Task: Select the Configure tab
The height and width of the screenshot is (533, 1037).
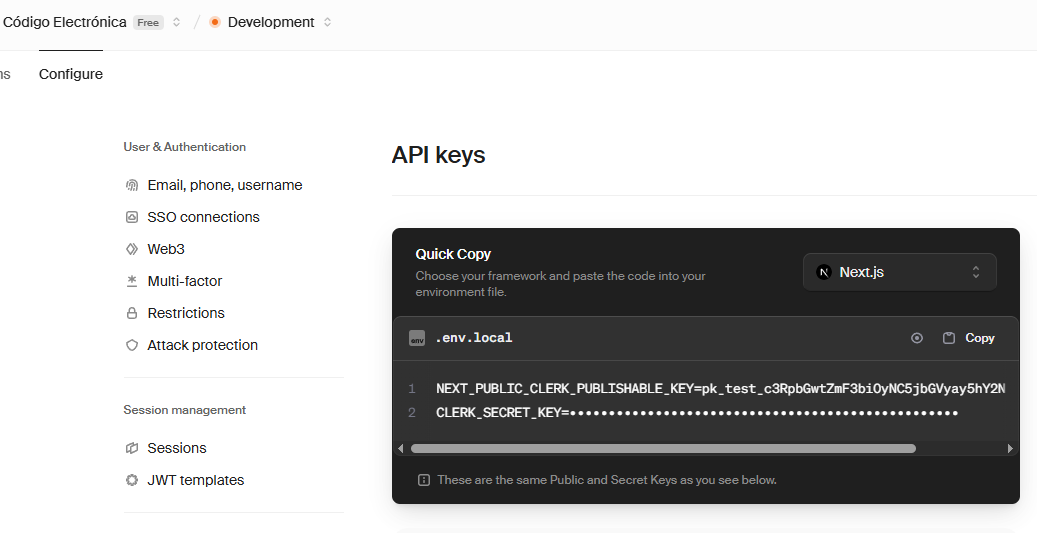Action: (71, 74)
